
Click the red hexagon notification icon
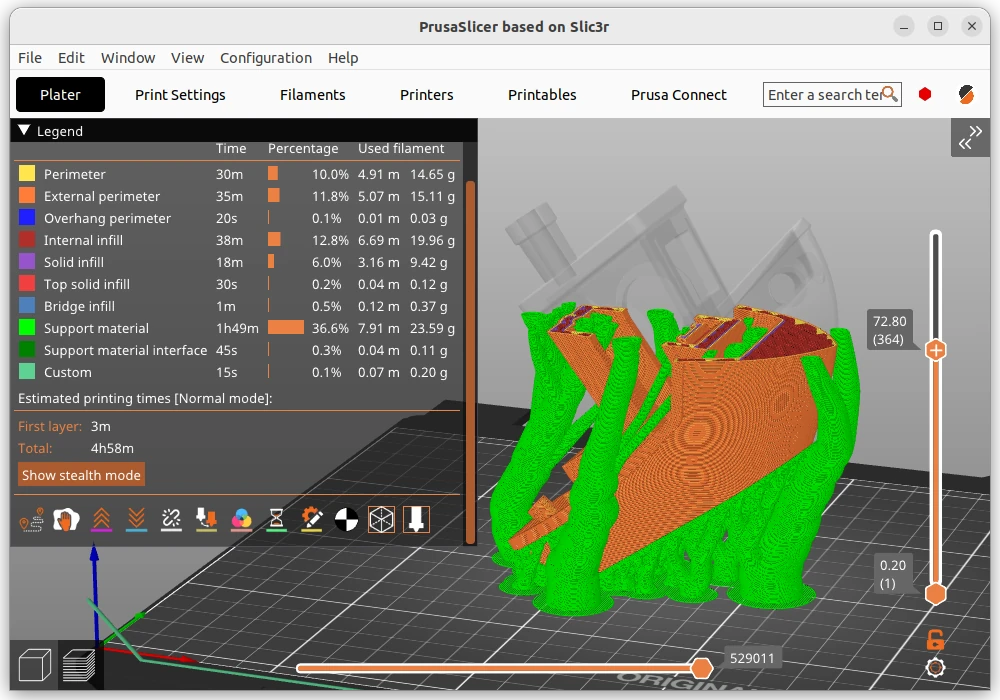click(925, 94)
